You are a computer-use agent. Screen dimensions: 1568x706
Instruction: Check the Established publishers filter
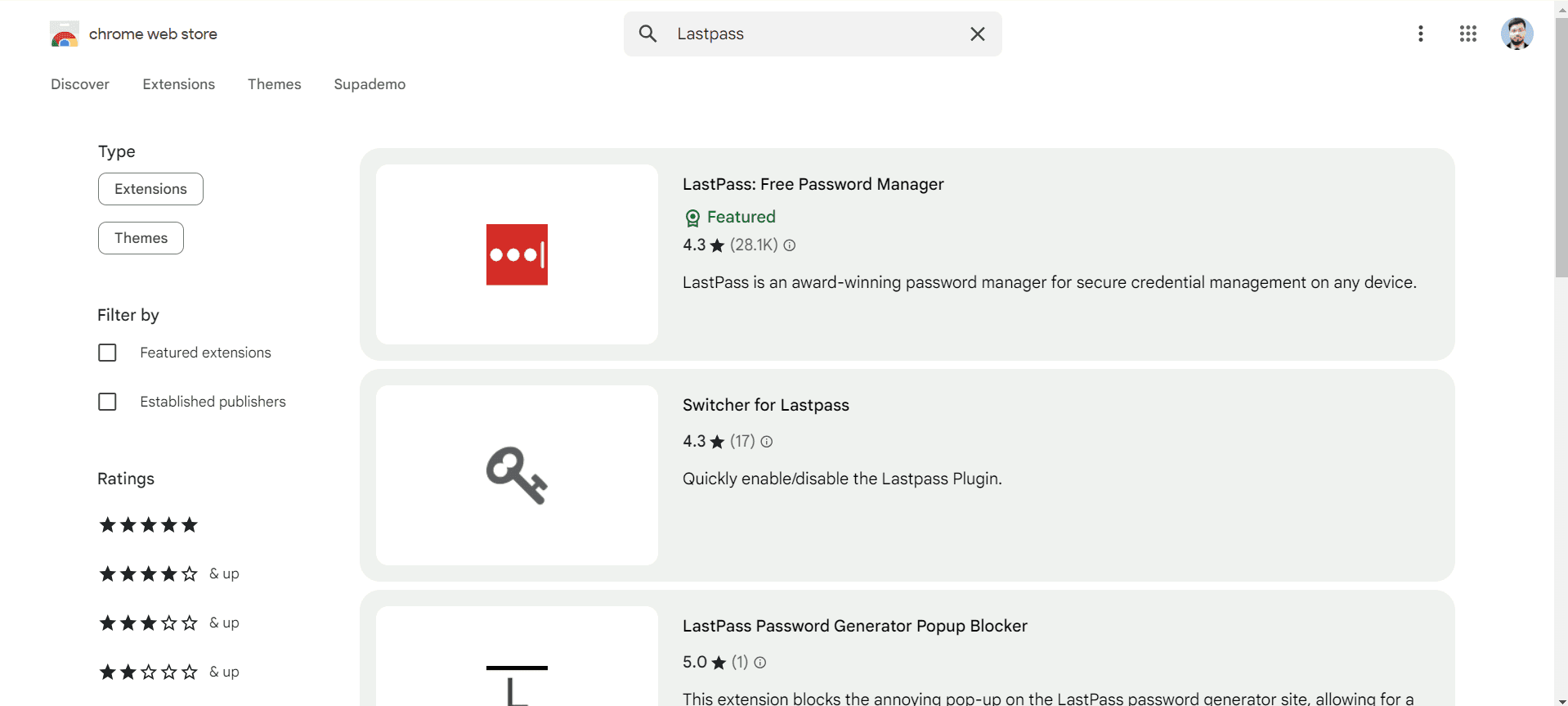coord(107,402)
